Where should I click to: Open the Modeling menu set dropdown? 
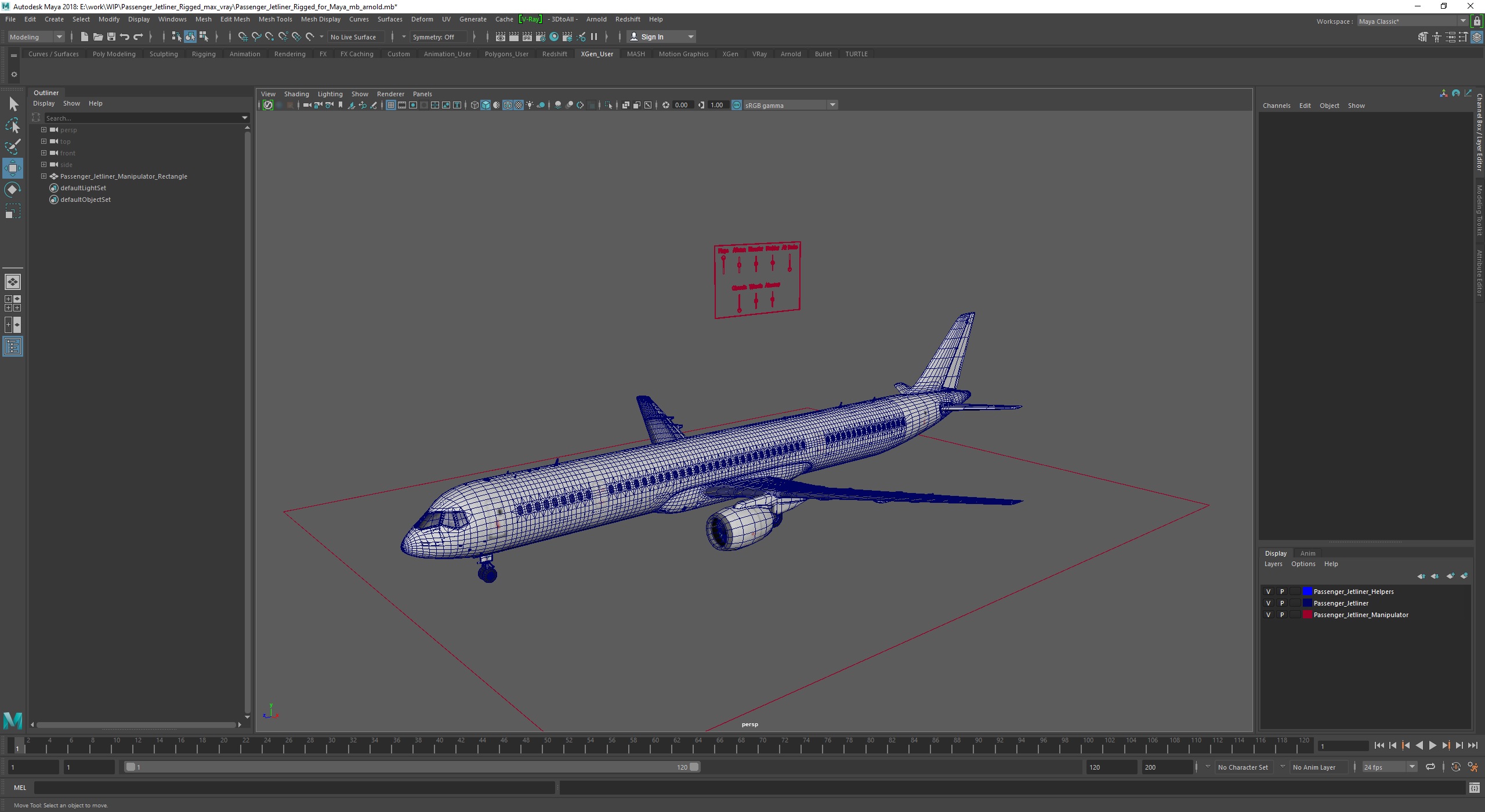tap(36, 37)
